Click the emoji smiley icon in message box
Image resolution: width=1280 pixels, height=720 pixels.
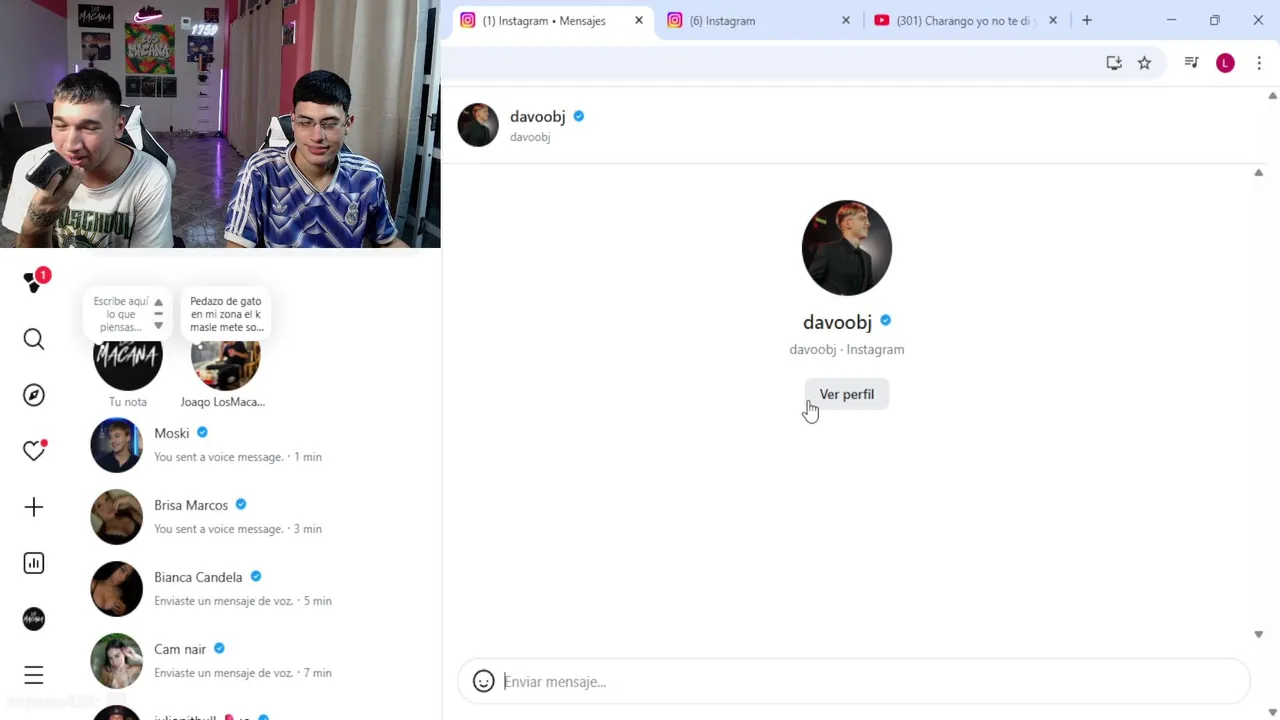coord(484,681)
